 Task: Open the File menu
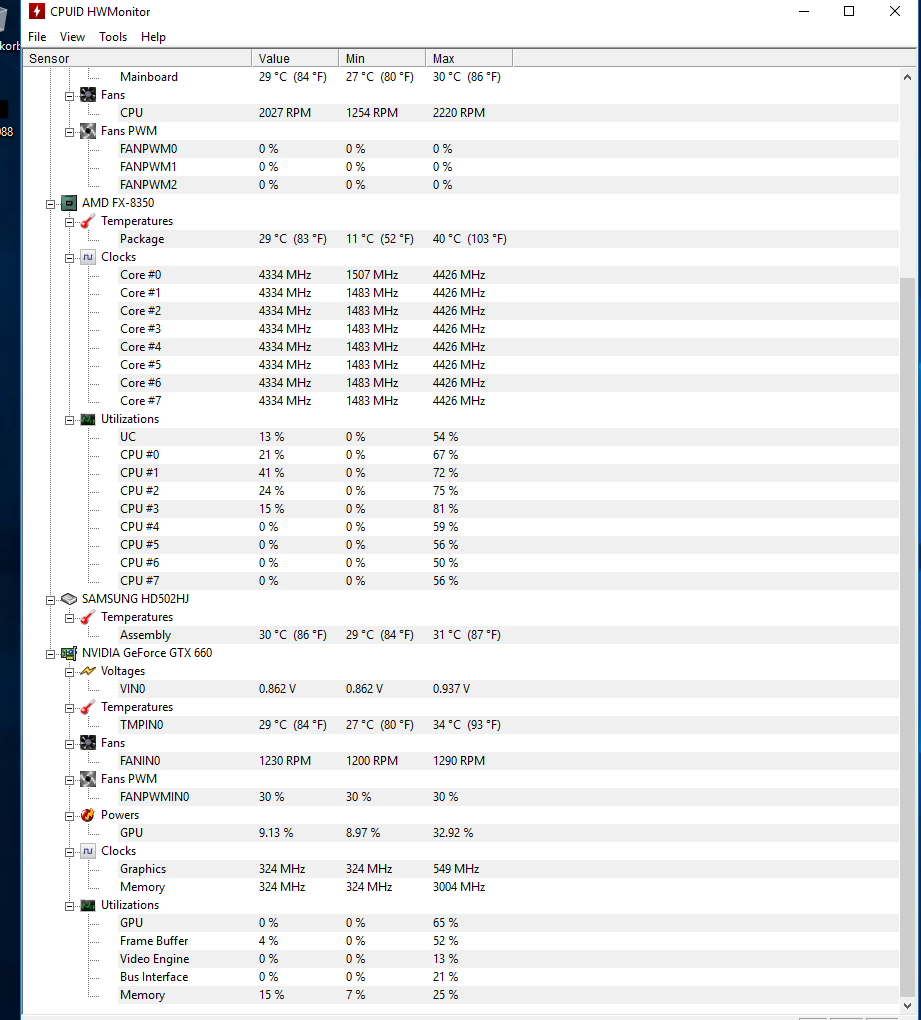click(x=37, y=37)
